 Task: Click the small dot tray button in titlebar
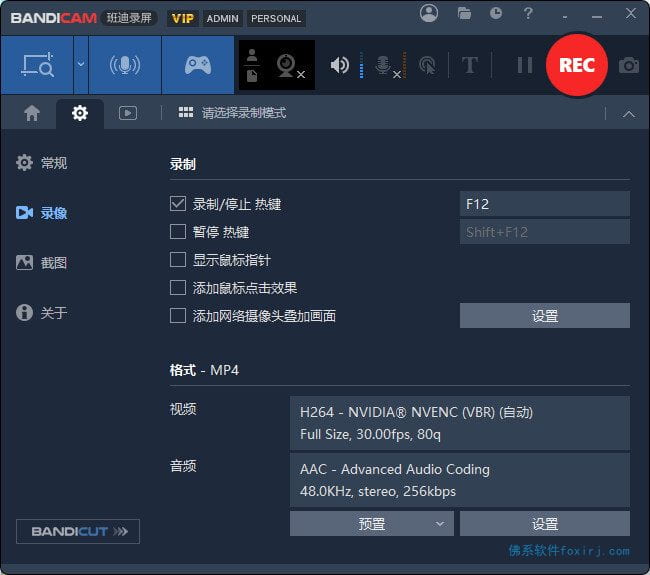pyautogui.click(x=565, y=17)
